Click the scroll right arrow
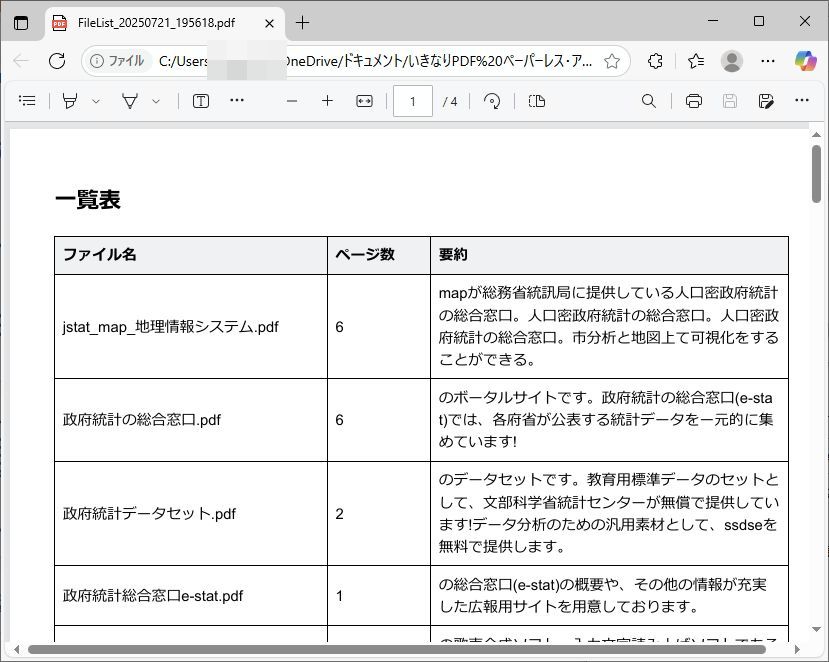This screenshot has height=662, width=829. pyautogui.click(x=797, y=649)
